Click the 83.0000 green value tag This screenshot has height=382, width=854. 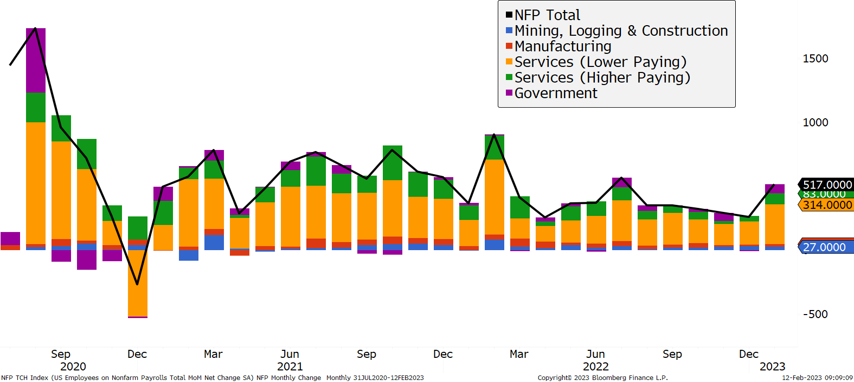pos(825,194)
